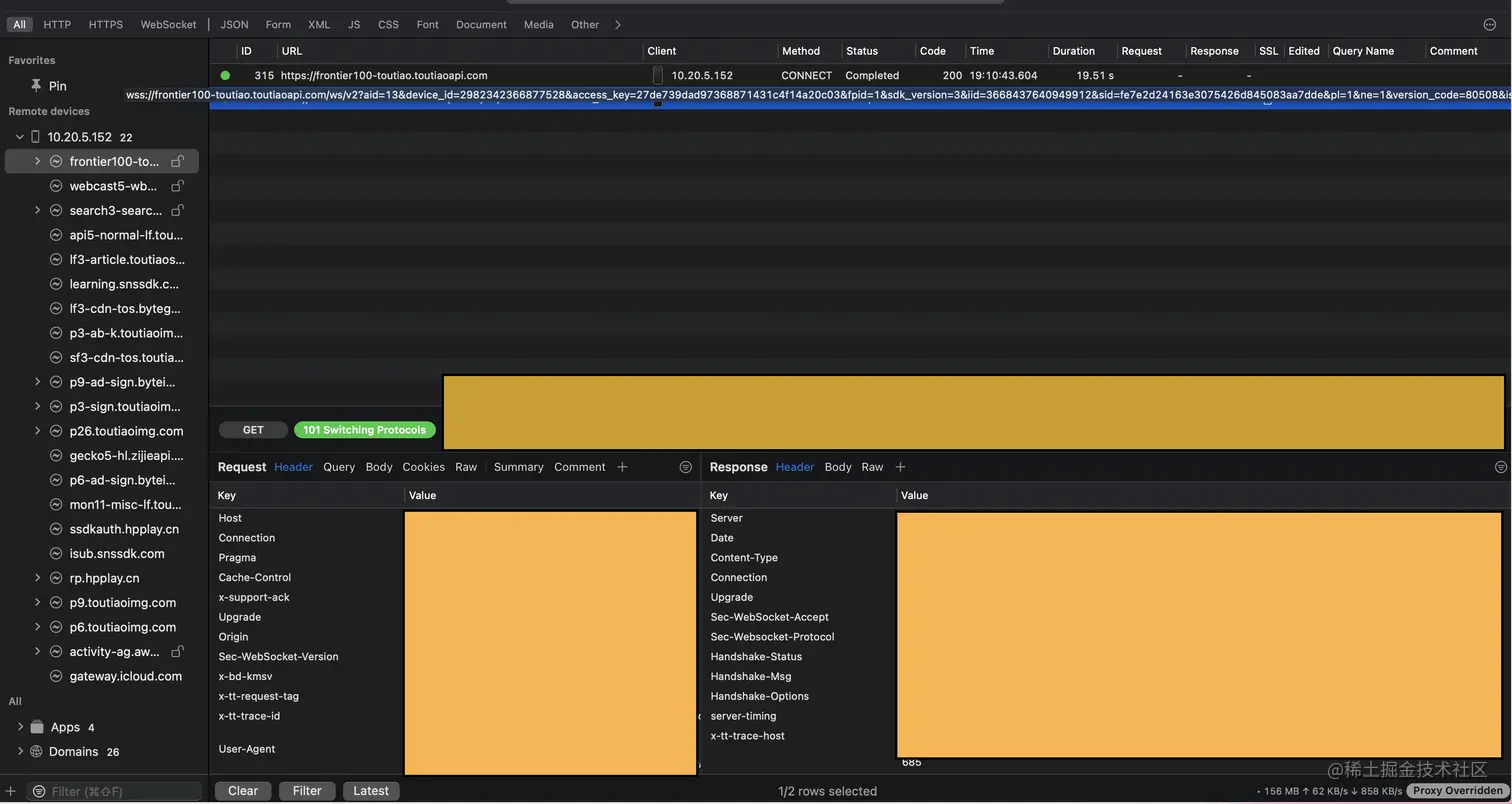This screenshot has height=804, width=1512.
Task: Open the Request Comment tab
Action: [580, 467]
